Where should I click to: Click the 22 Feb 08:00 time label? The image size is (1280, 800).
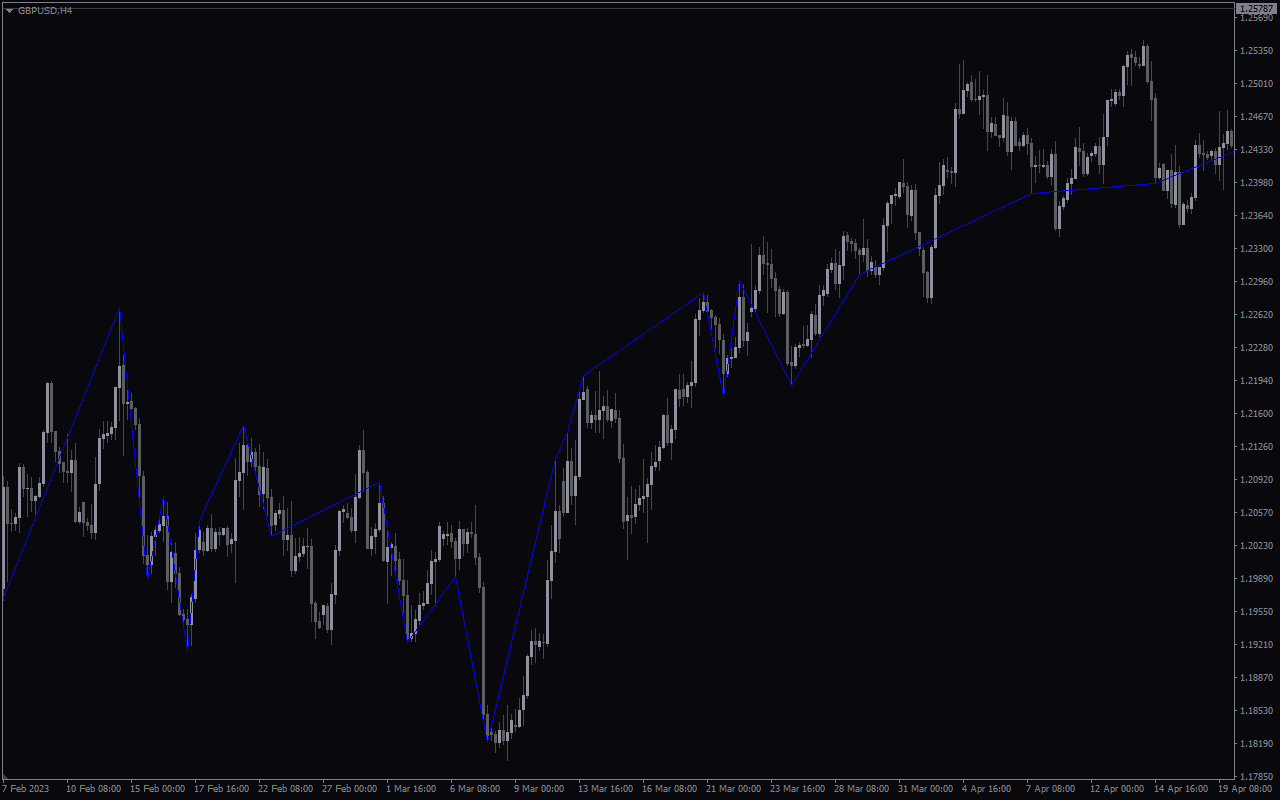pyautogui.click(x=286, y=788)
